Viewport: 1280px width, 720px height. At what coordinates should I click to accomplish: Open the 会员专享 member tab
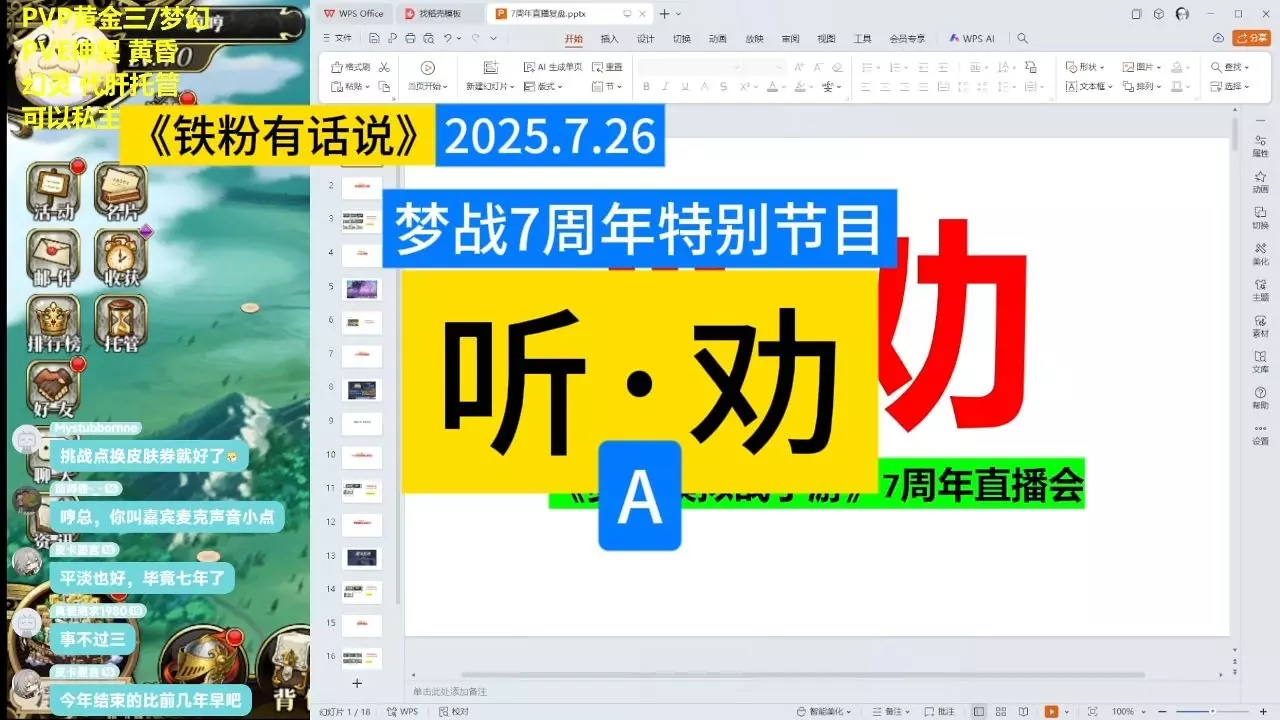pyautogui.click(x=907, y=39)
